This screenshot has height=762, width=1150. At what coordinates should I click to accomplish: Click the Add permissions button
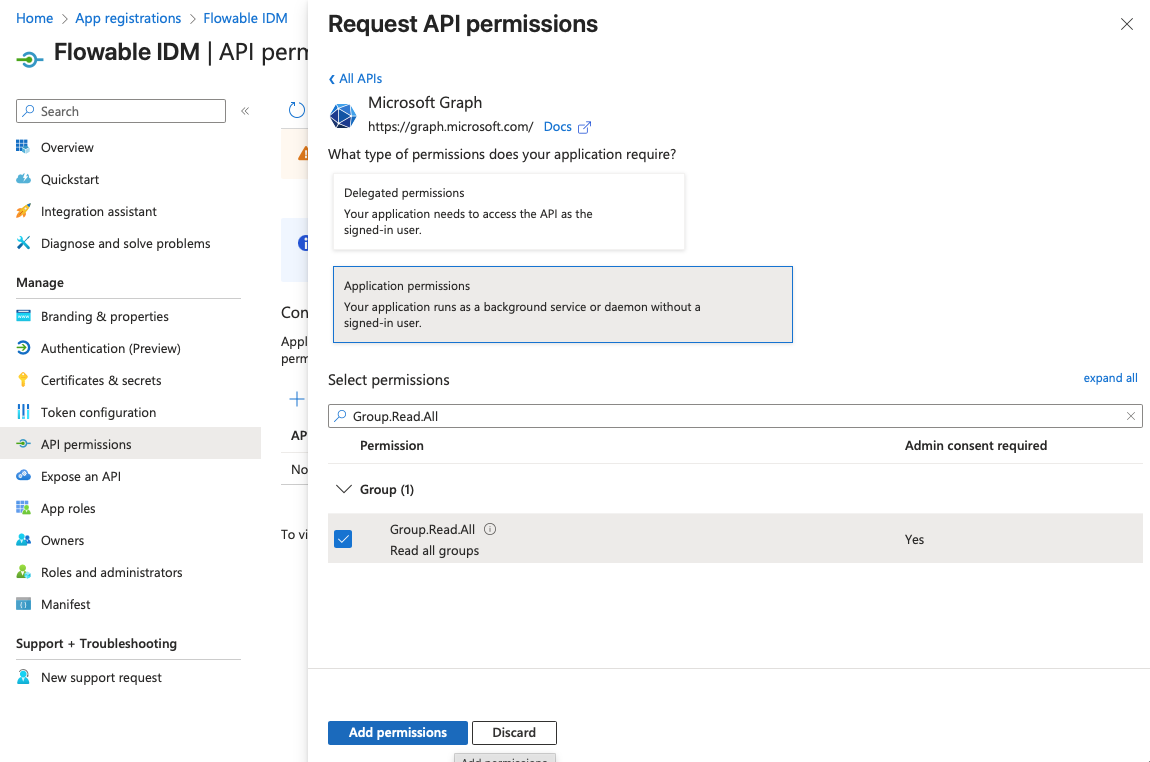(397, 732)
